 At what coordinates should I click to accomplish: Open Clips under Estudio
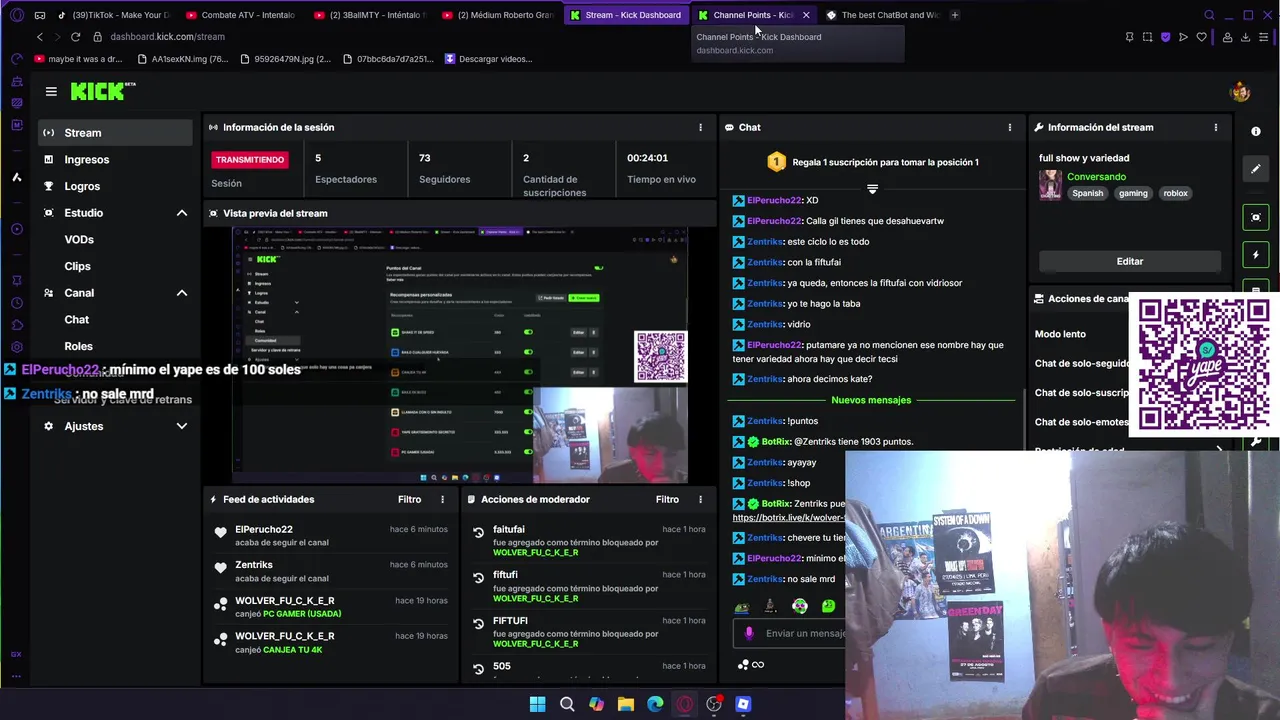tap(77, 266)
